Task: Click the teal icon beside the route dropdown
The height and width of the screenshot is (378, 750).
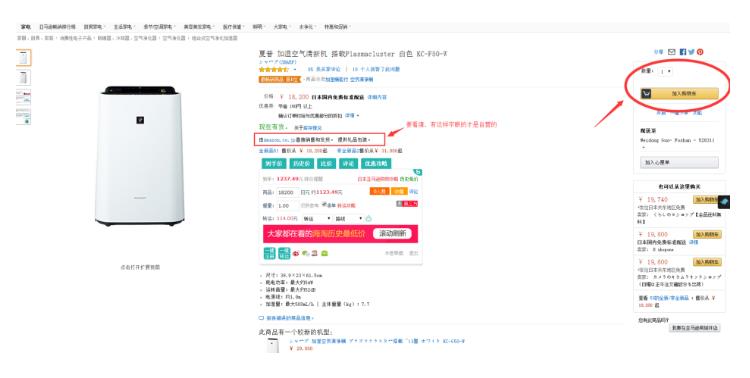Action: pos(368,219)
